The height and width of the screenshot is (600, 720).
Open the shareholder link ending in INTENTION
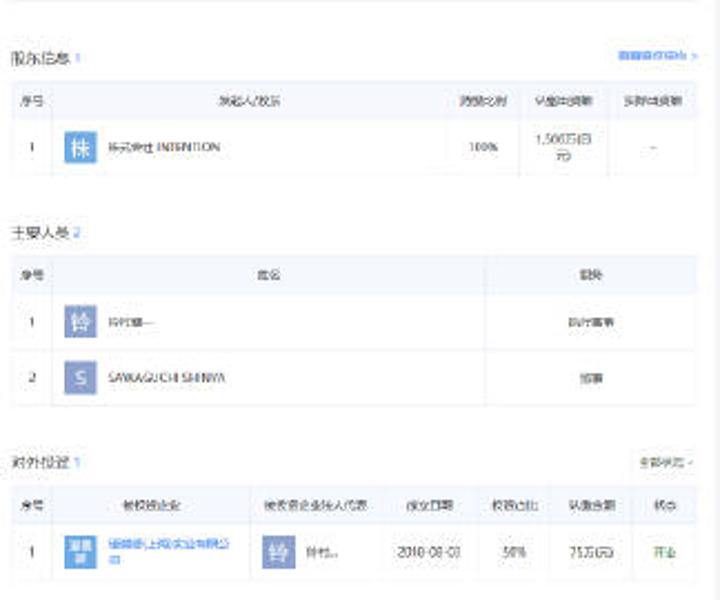pyautogui.click(x=163, y=147)
